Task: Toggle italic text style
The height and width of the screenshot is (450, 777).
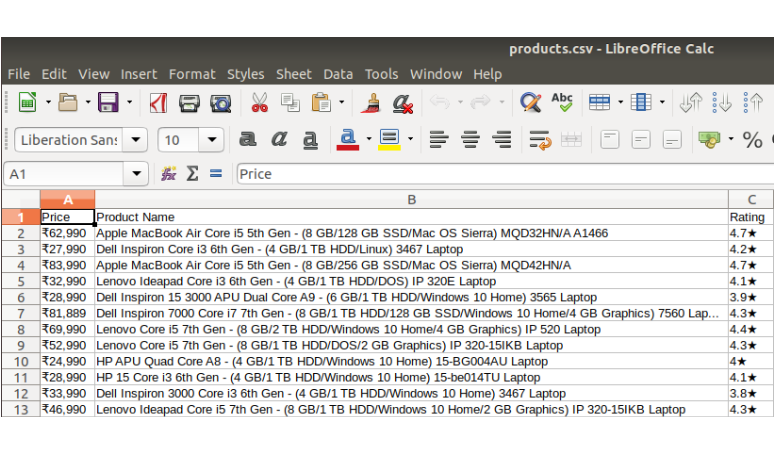Action: point(279,140)
